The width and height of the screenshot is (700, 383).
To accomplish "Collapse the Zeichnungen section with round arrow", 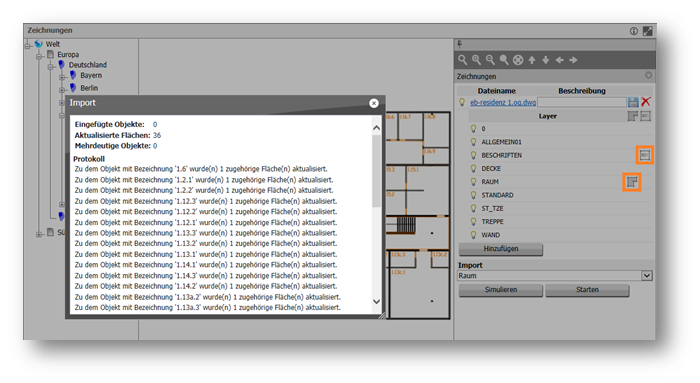I will pos(649,75).
